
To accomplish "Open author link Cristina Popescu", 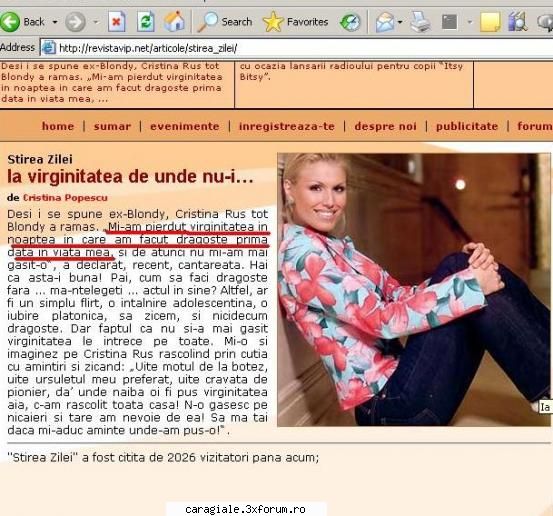I will point(65,198).
